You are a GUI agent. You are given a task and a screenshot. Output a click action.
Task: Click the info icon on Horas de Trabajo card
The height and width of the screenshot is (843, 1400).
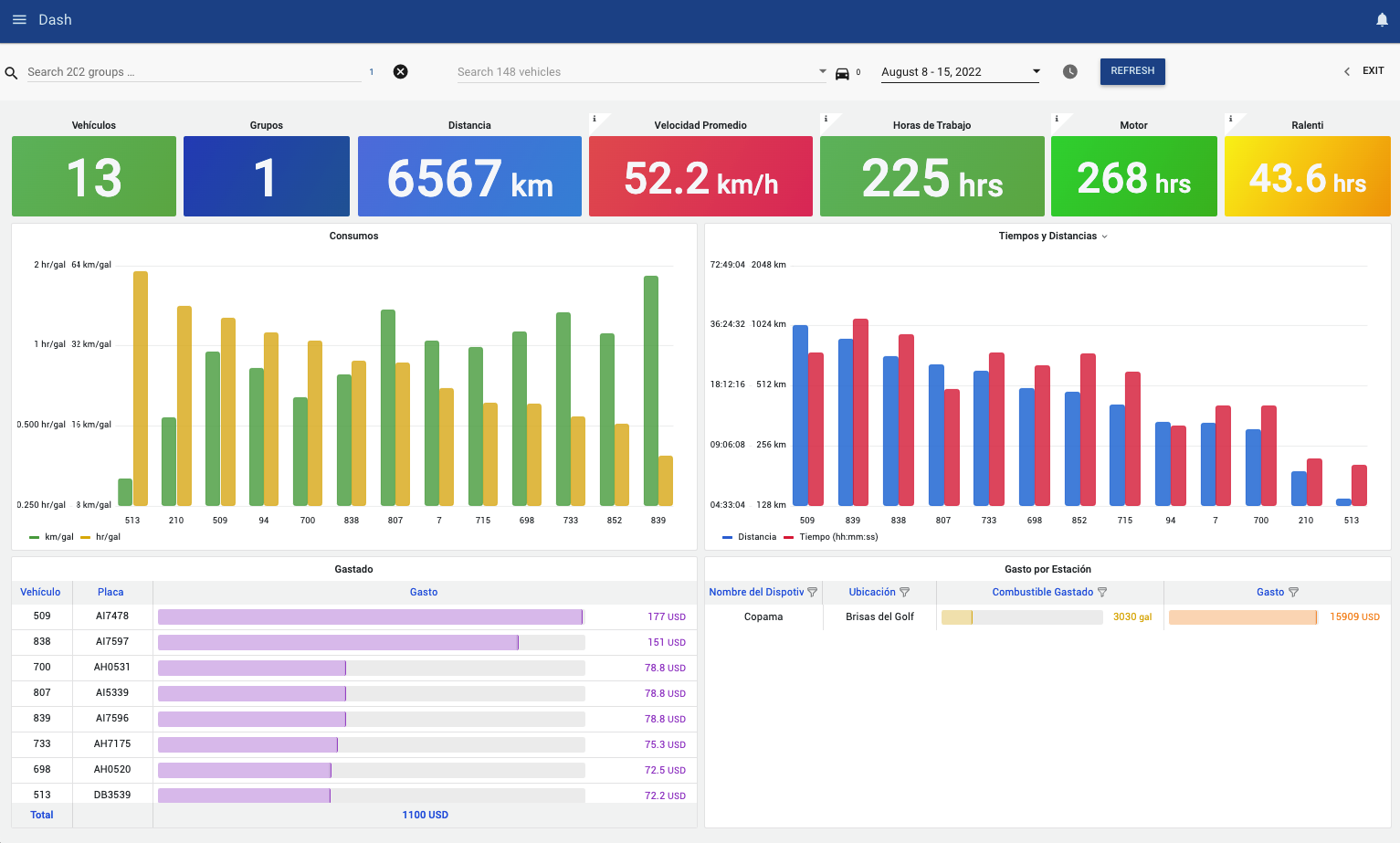(x=826, y=119)
